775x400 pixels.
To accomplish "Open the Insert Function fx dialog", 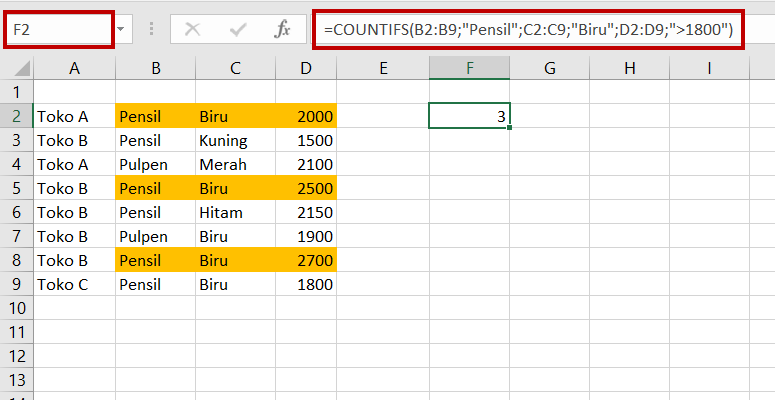I will (282, 30).
